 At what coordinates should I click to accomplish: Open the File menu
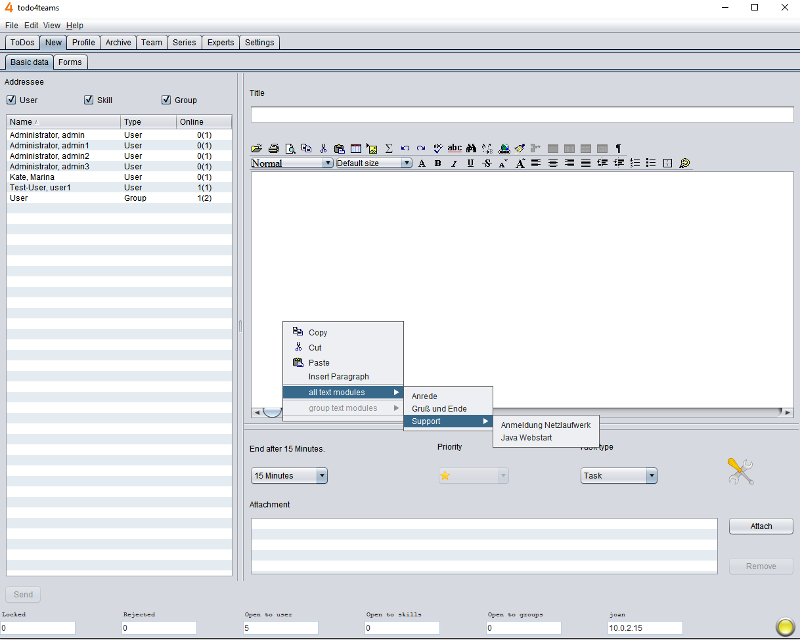click(x=12, y=25)
